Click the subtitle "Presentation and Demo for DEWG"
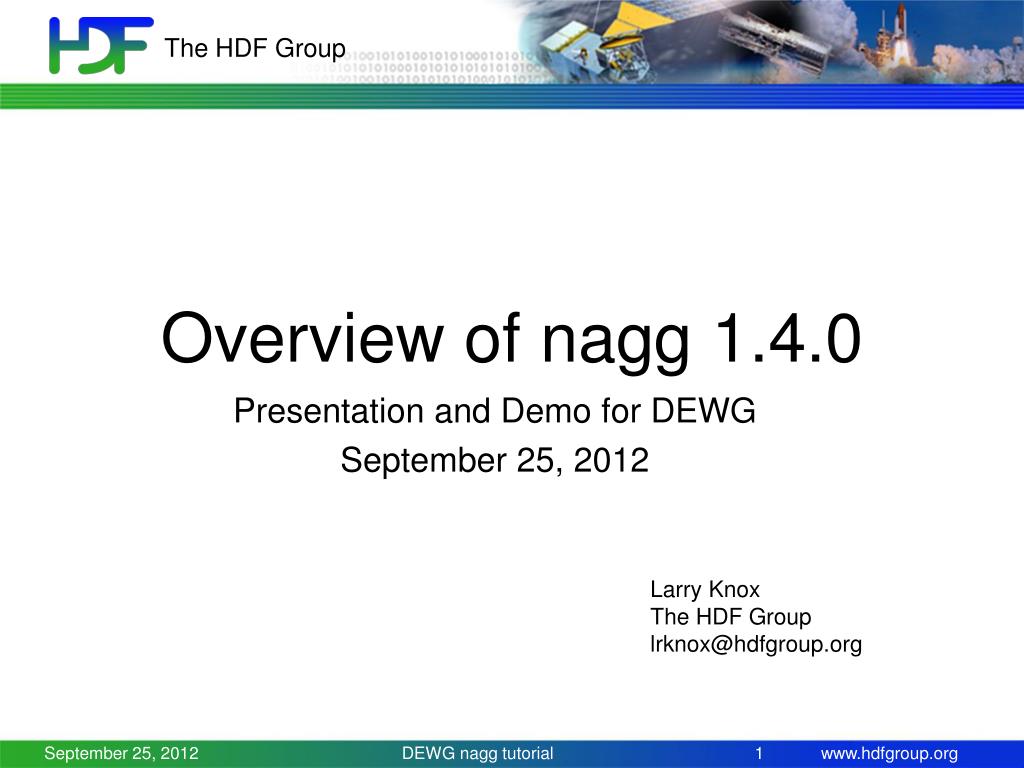This screenshot has height=768, width=1024. coord(494,411)
